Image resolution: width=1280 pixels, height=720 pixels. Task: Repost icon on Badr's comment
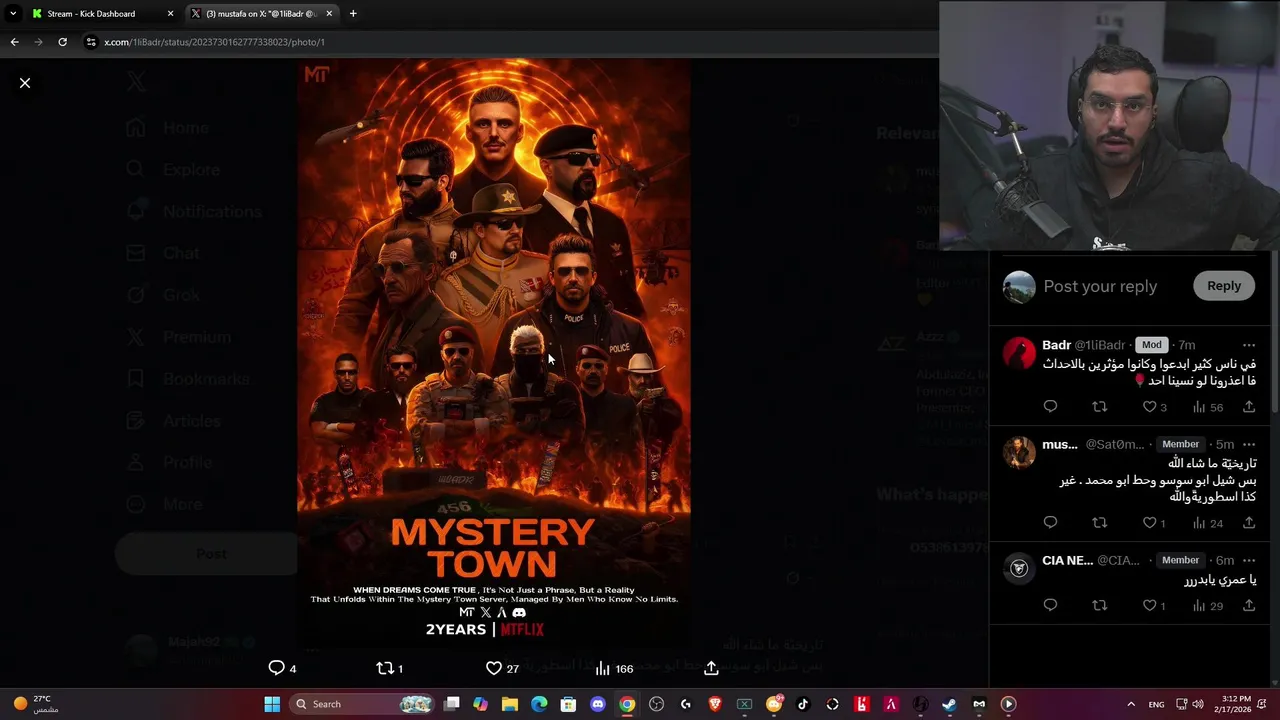tap(1100, 407)
